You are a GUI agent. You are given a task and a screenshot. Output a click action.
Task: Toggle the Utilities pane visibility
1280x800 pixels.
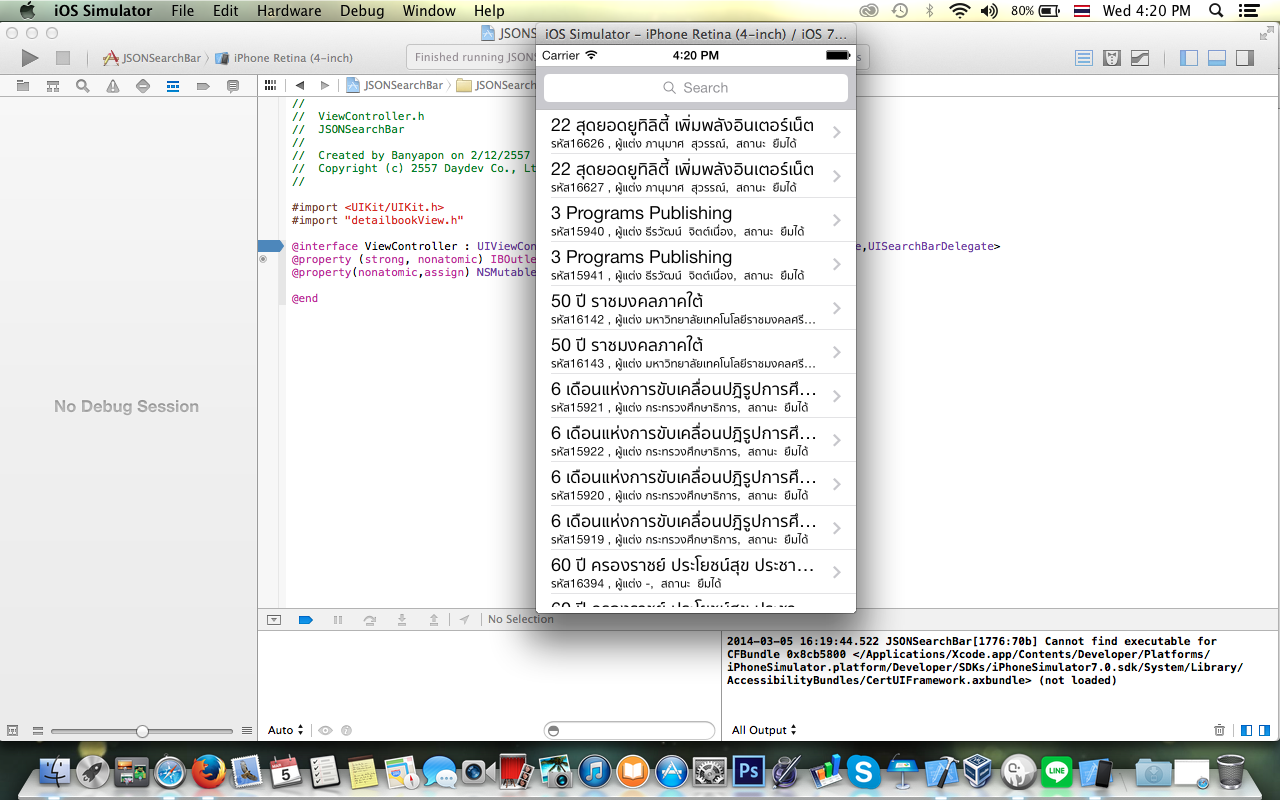1245,58
